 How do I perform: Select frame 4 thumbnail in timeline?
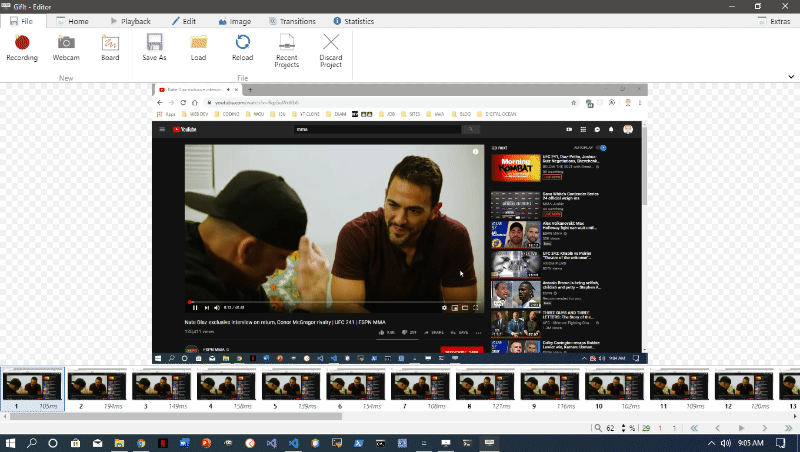pos(226,386)
